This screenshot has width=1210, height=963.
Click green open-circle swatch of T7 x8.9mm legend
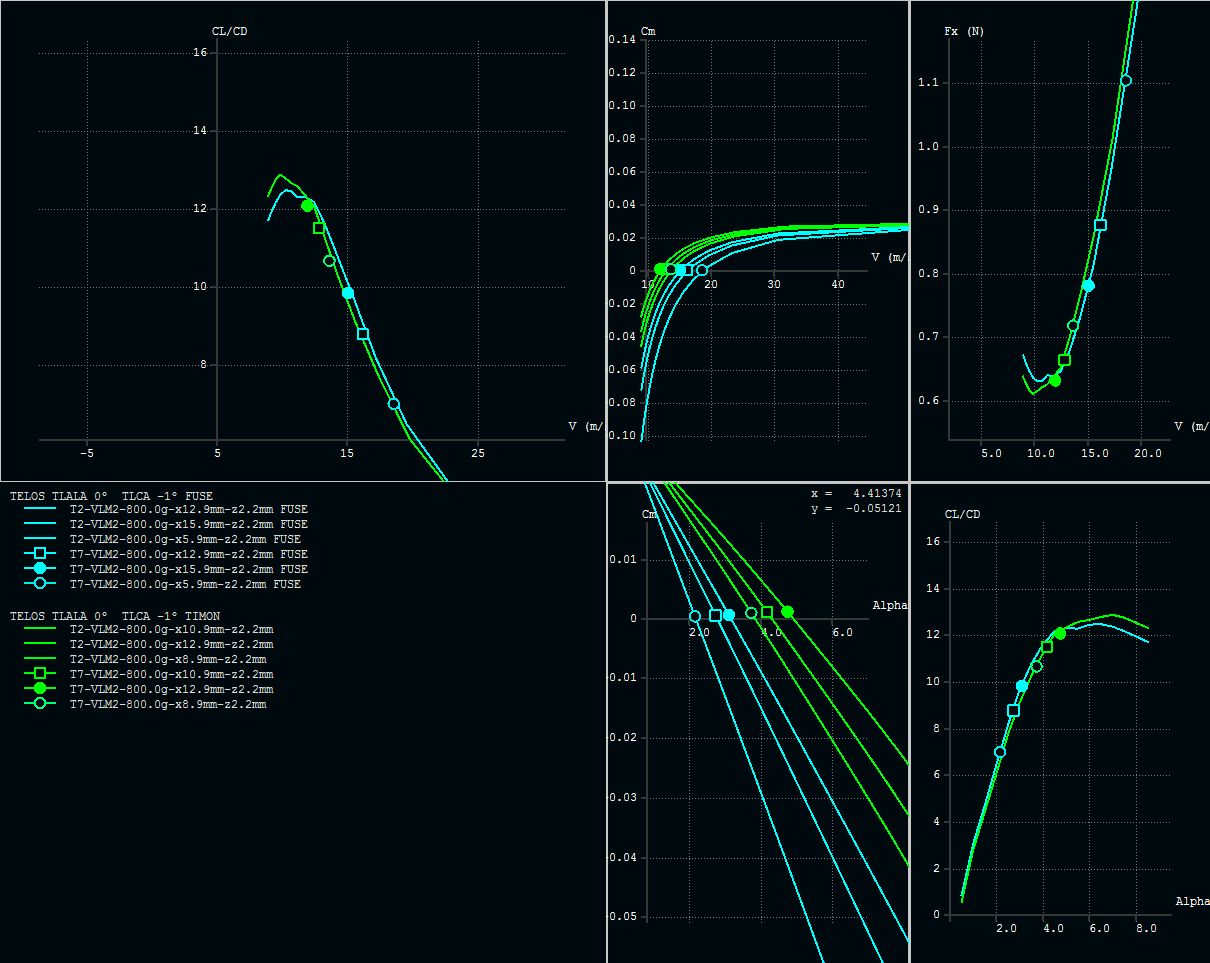coord(39,704)
